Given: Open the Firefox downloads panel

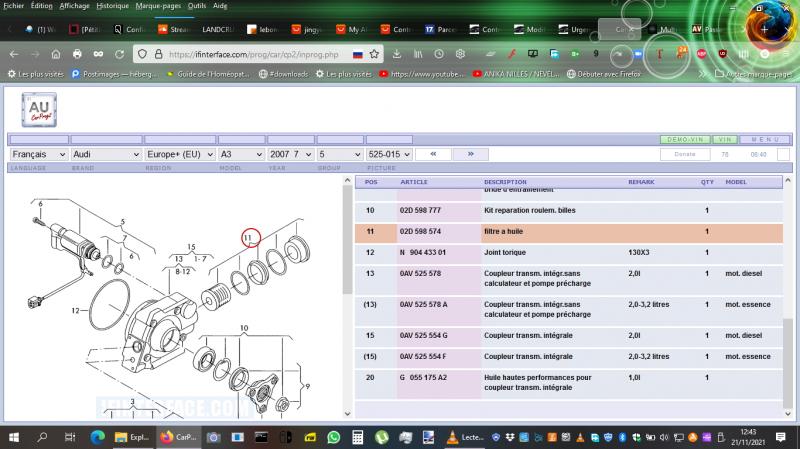Looking at the screenshot, I should coord(396,54).
